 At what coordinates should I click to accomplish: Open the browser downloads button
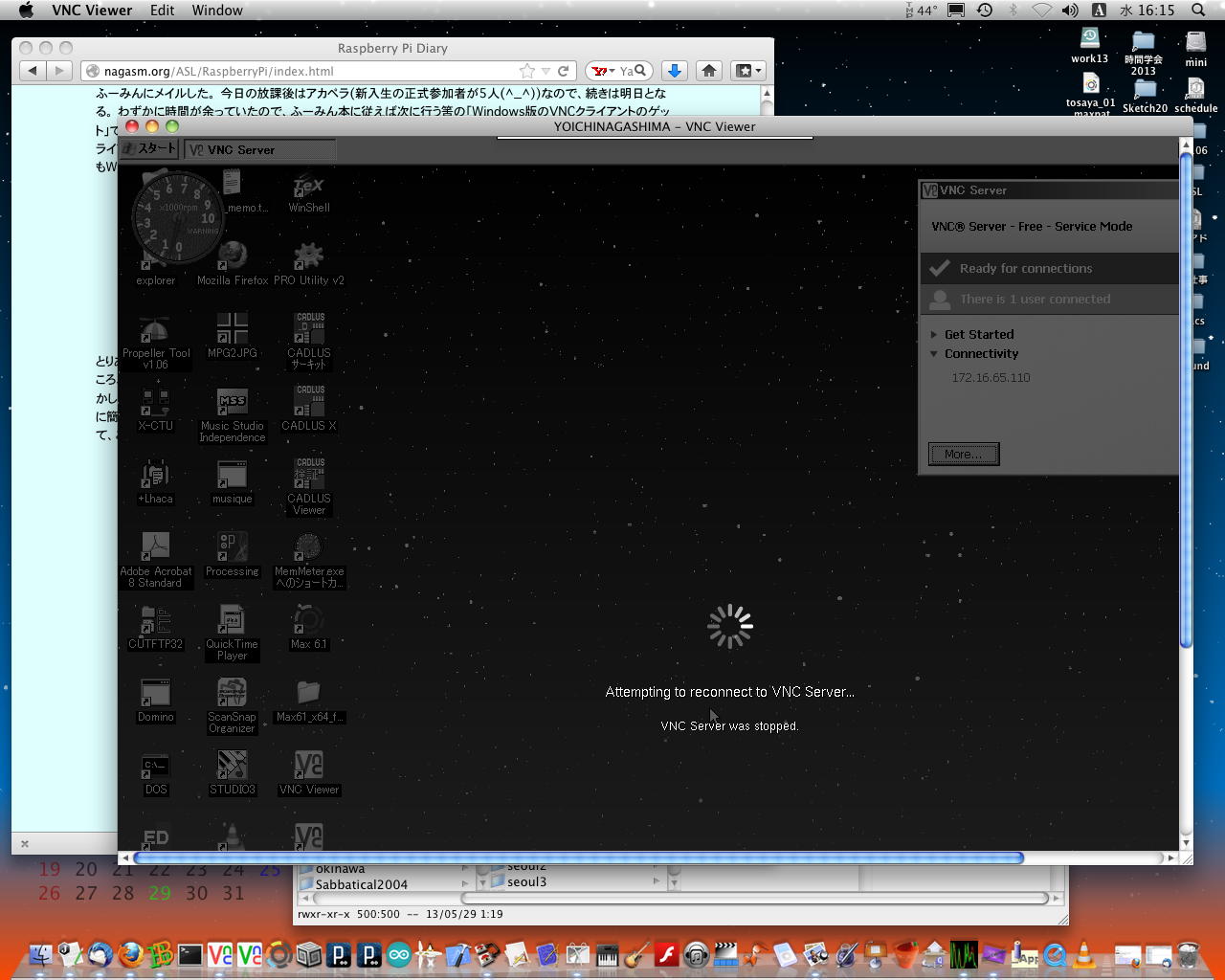675,71
